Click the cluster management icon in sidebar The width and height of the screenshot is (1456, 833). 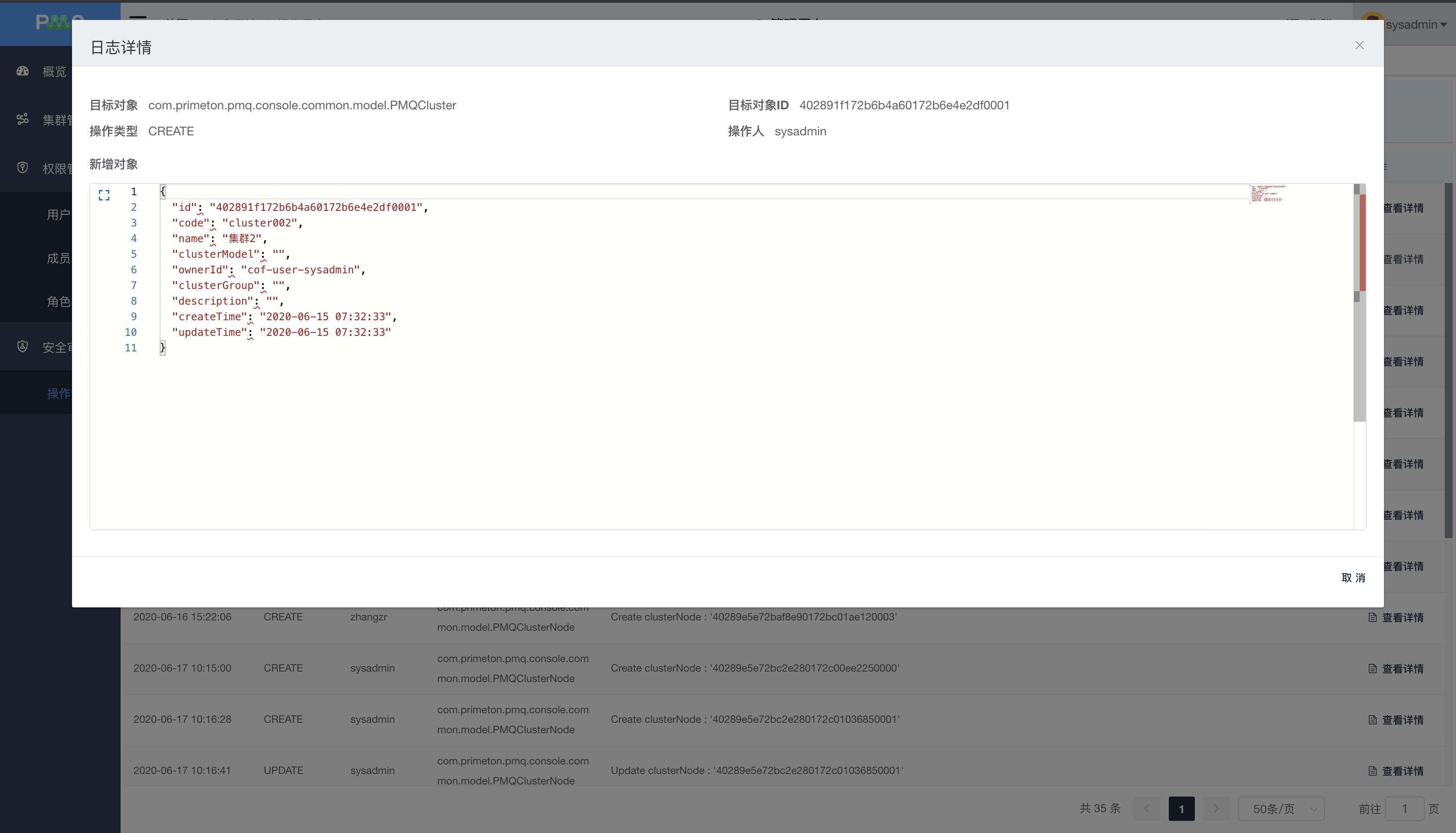pos(22,120)
